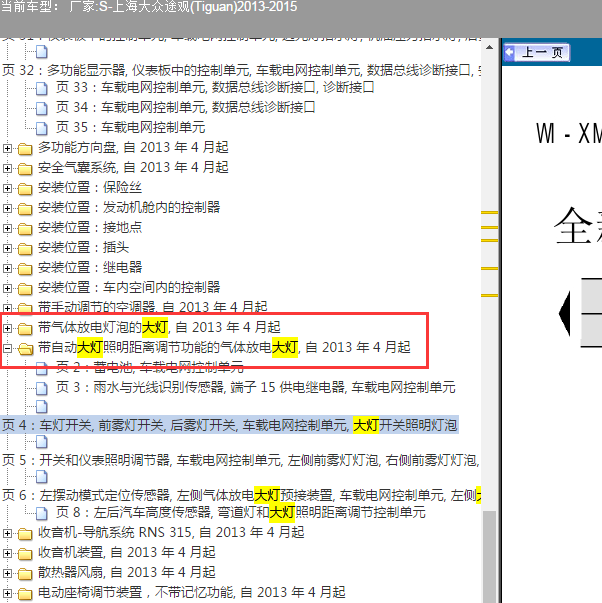Select 安装位置：发动机舱内的控制器 label
This screenshot has height=603, width=602.
(x=129, y=207)
